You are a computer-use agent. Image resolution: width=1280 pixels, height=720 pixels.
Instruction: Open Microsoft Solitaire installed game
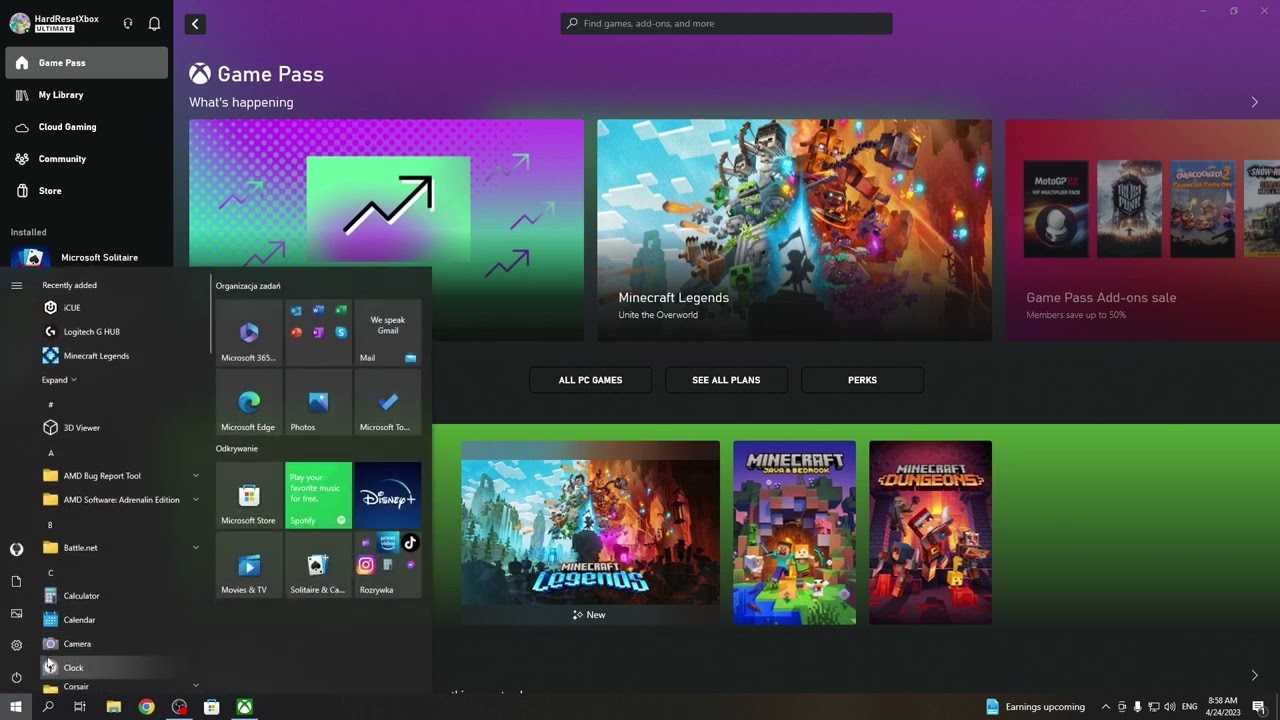[x=86, y=257]
